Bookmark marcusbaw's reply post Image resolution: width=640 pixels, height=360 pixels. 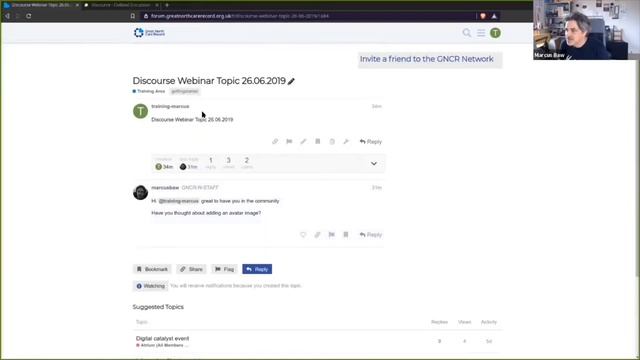point(346,235)
